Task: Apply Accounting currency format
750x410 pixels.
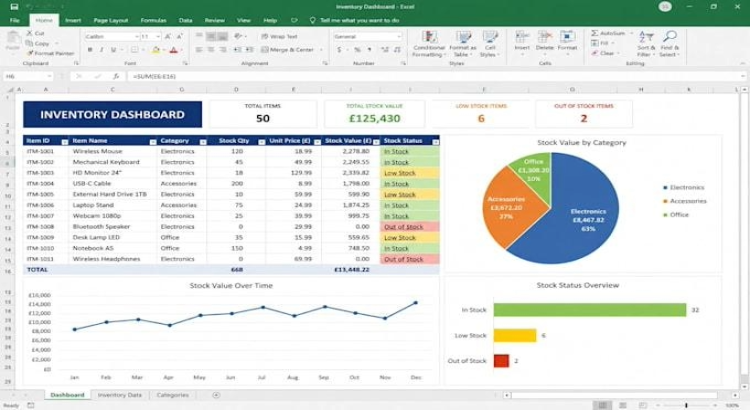Action: pyautogui.click(x=339, y=50)
